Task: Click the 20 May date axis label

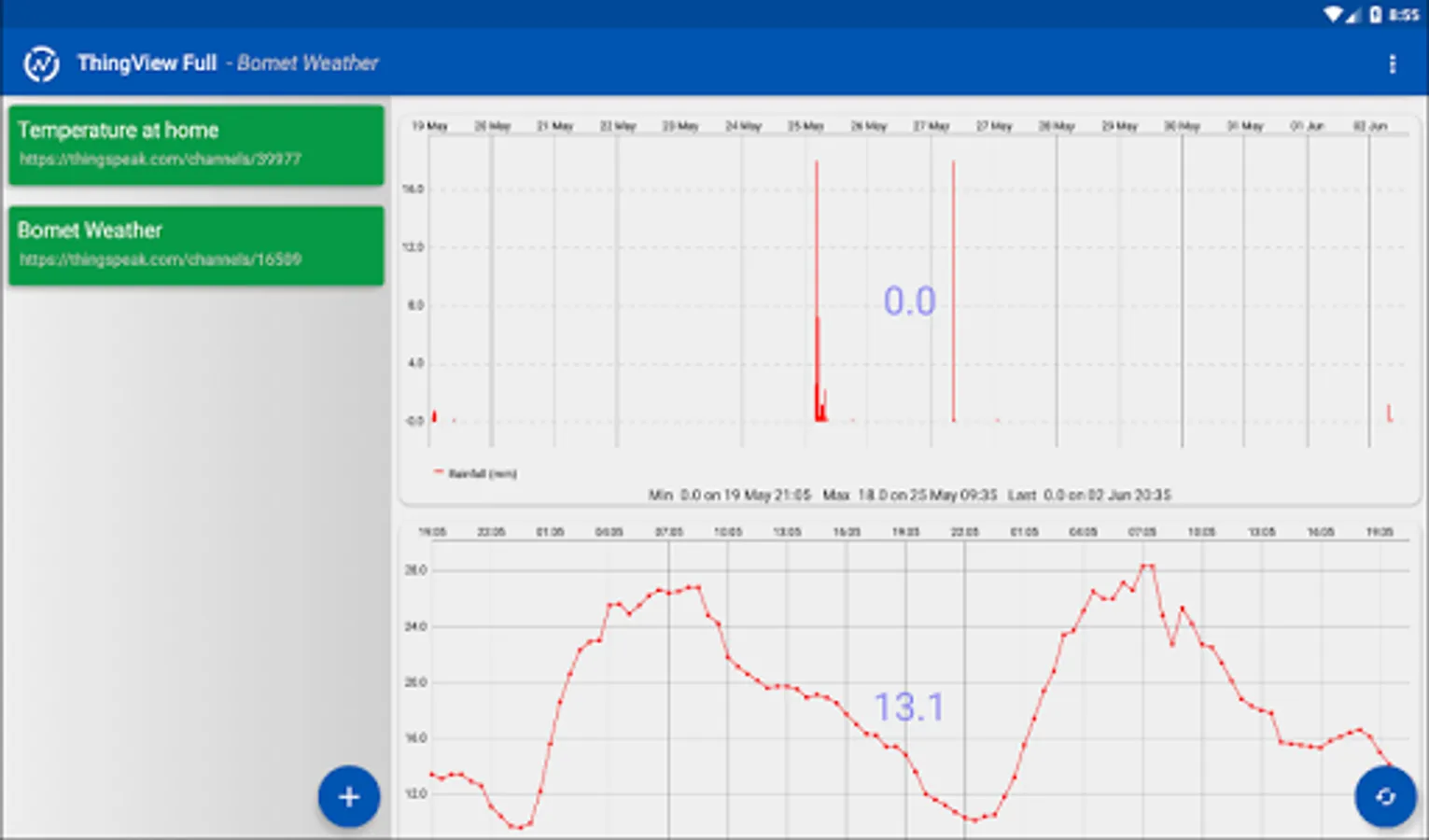Action: click(492, 126)
